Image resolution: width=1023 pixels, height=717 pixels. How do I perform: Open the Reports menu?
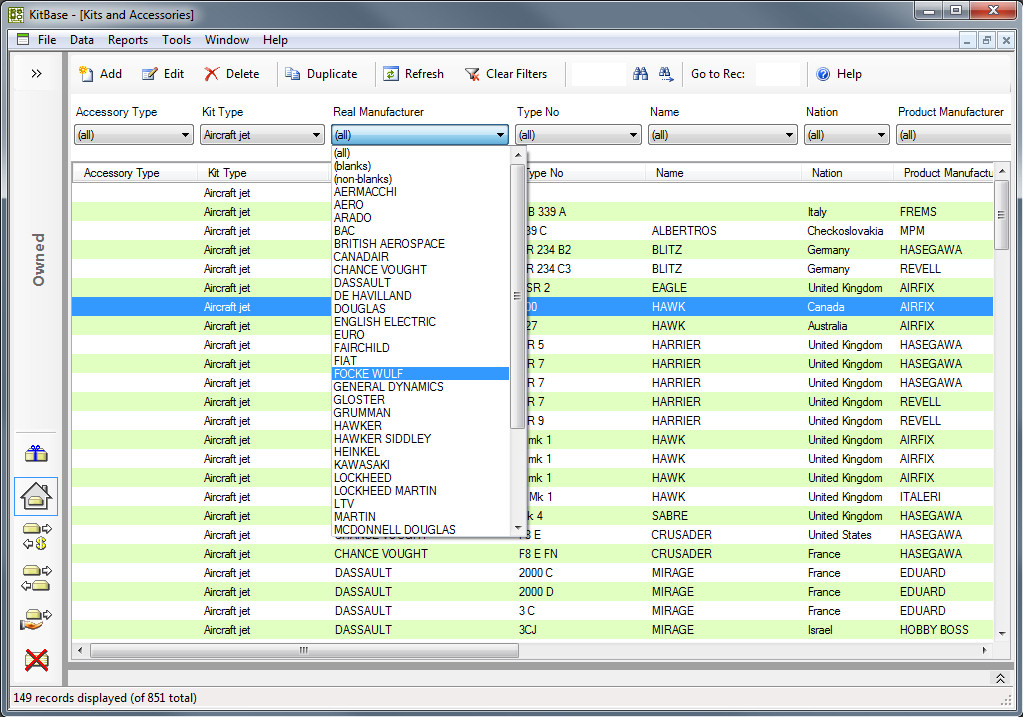[x=128, y=40]
